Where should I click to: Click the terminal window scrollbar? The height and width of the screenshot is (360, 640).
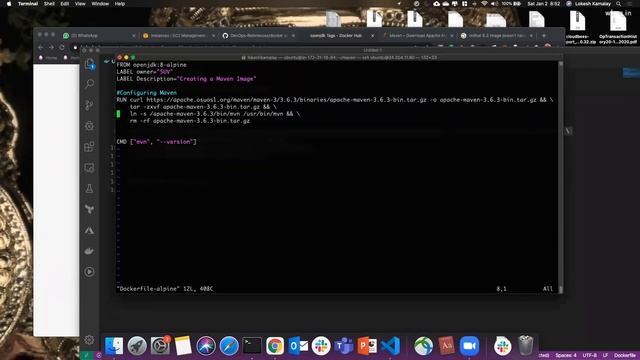coord(561,176)
